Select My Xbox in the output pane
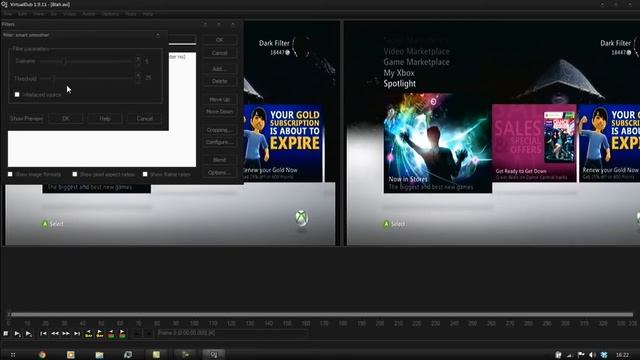This screenshot has width=640, height=360. (399, 73)
